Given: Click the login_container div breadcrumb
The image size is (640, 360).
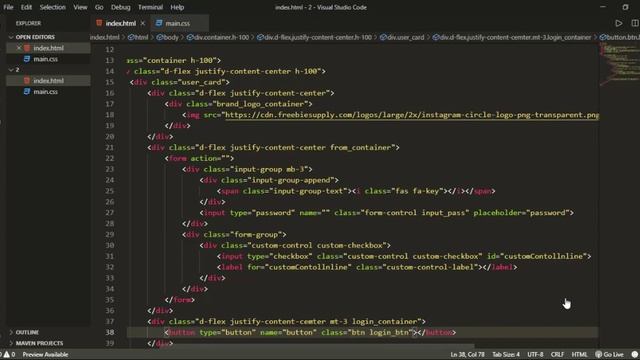Looking at the screenshot, I should pyautogui.click(x=512, y=37).
